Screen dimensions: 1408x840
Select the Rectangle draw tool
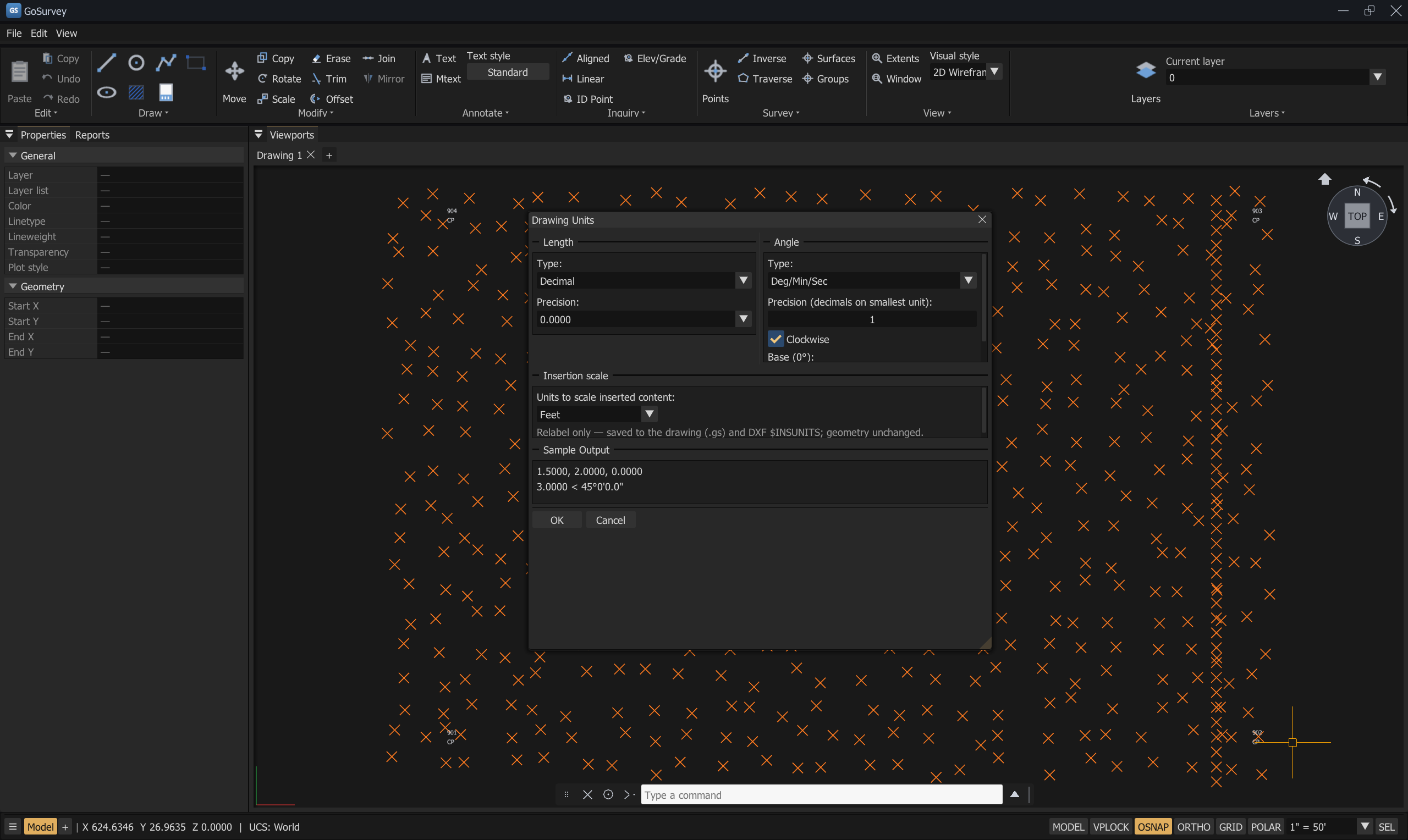[196, 62]
